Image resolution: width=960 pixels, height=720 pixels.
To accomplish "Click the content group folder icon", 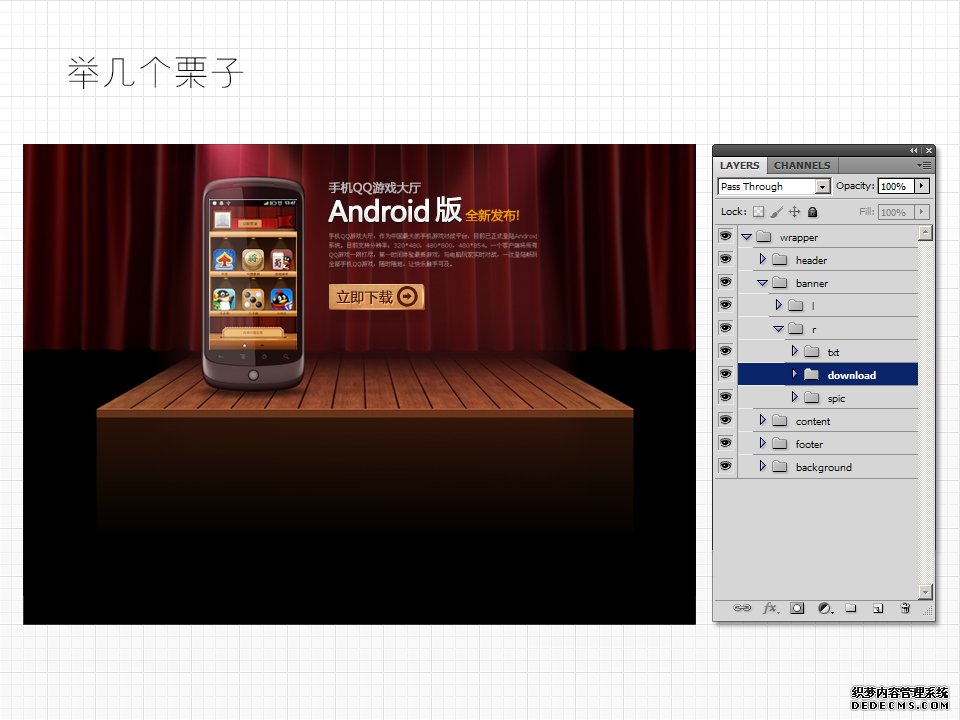I will tap(779, 420).
